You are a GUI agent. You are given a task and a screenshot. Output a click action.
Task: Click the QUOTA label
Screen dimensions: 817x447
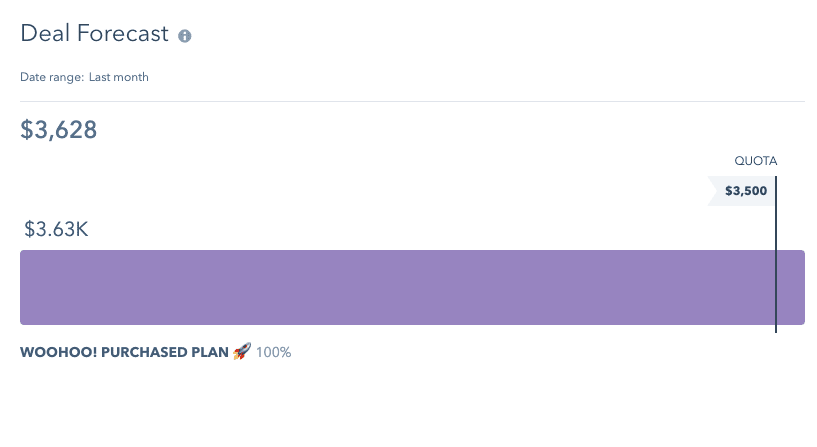pyautogui.click(x=756, y=161)
